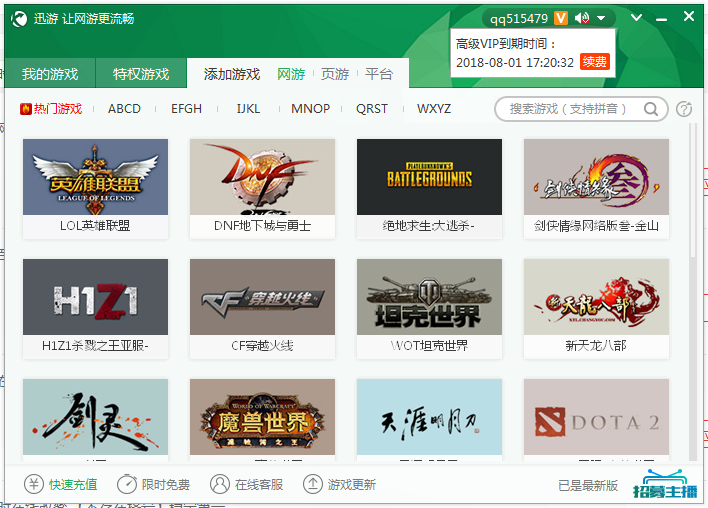
Task: Toggle the mute speaker icon
Action: tap(582, 19)
